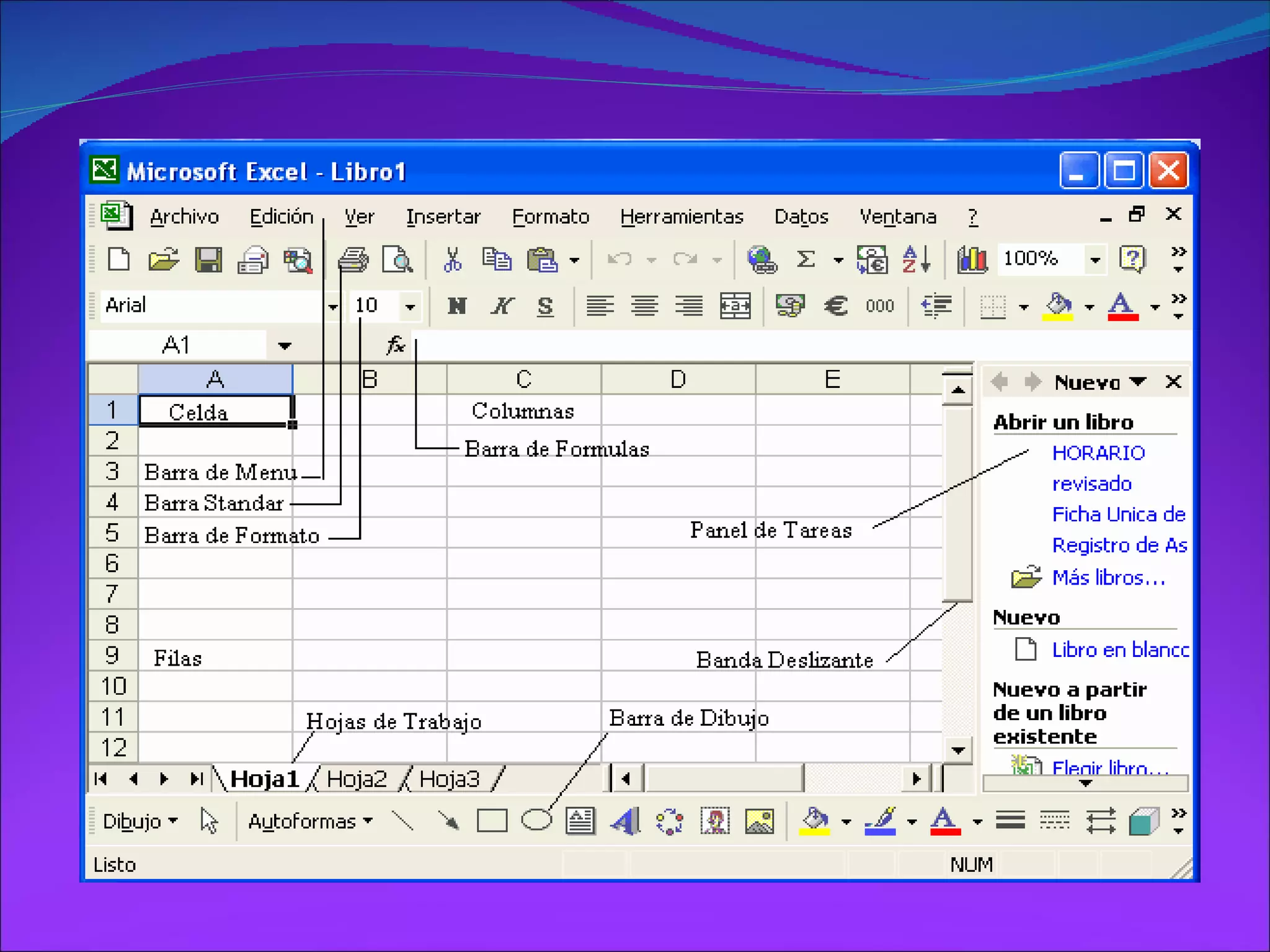Click the Save floppy disk icon
Viewport: 1270px width, 952px height.
pyautogui.click(x=208, y=259)
